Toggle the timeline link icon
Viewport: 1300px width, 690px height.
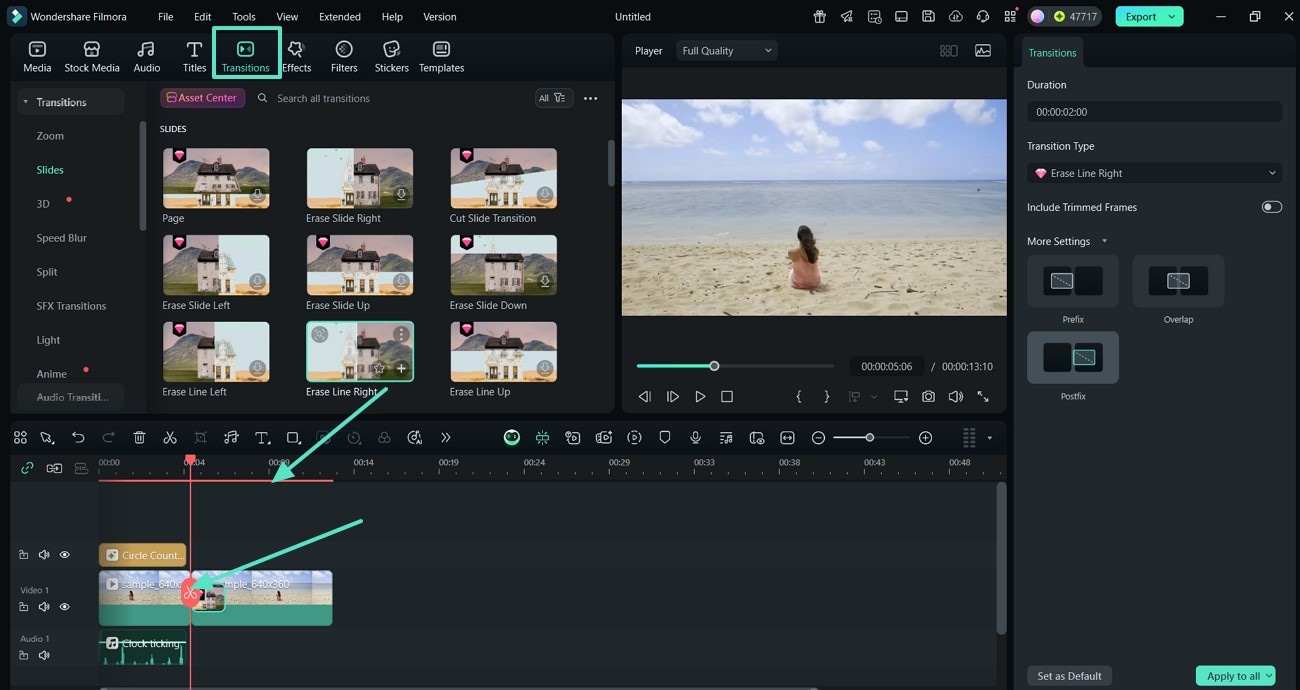pyautogui.click(x=27, y=468)
